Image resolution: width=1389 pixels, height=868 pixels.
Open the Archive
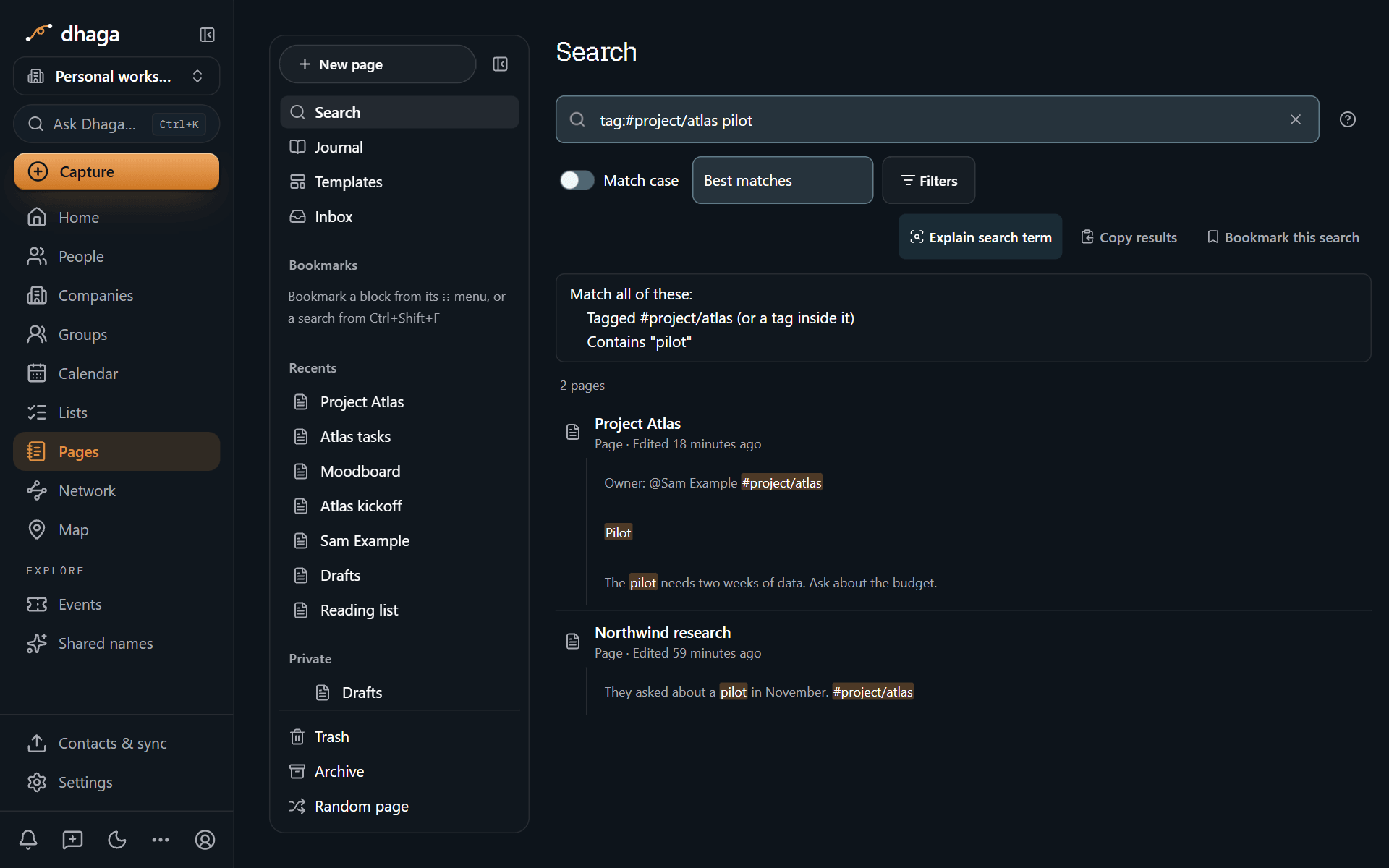(399, 771)
